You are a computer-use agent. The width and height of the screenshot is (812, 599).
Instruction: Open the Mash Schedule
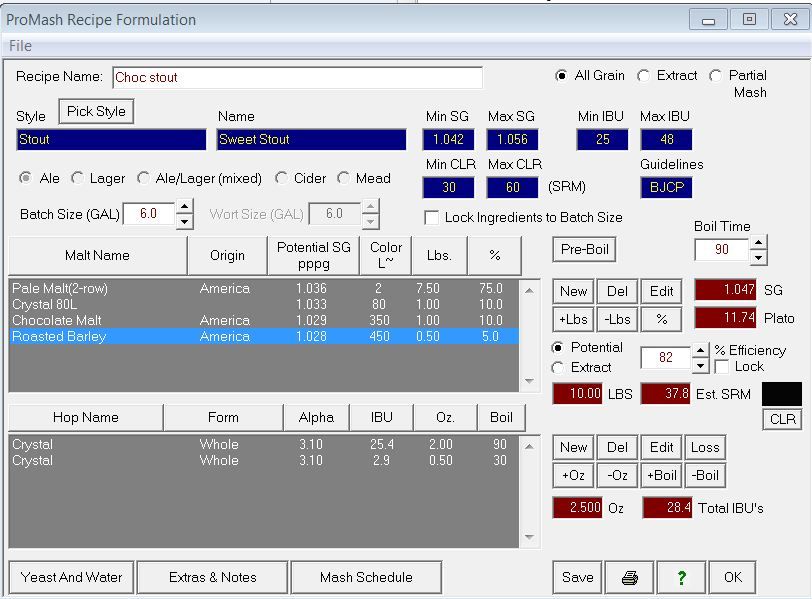pos(366,577)
